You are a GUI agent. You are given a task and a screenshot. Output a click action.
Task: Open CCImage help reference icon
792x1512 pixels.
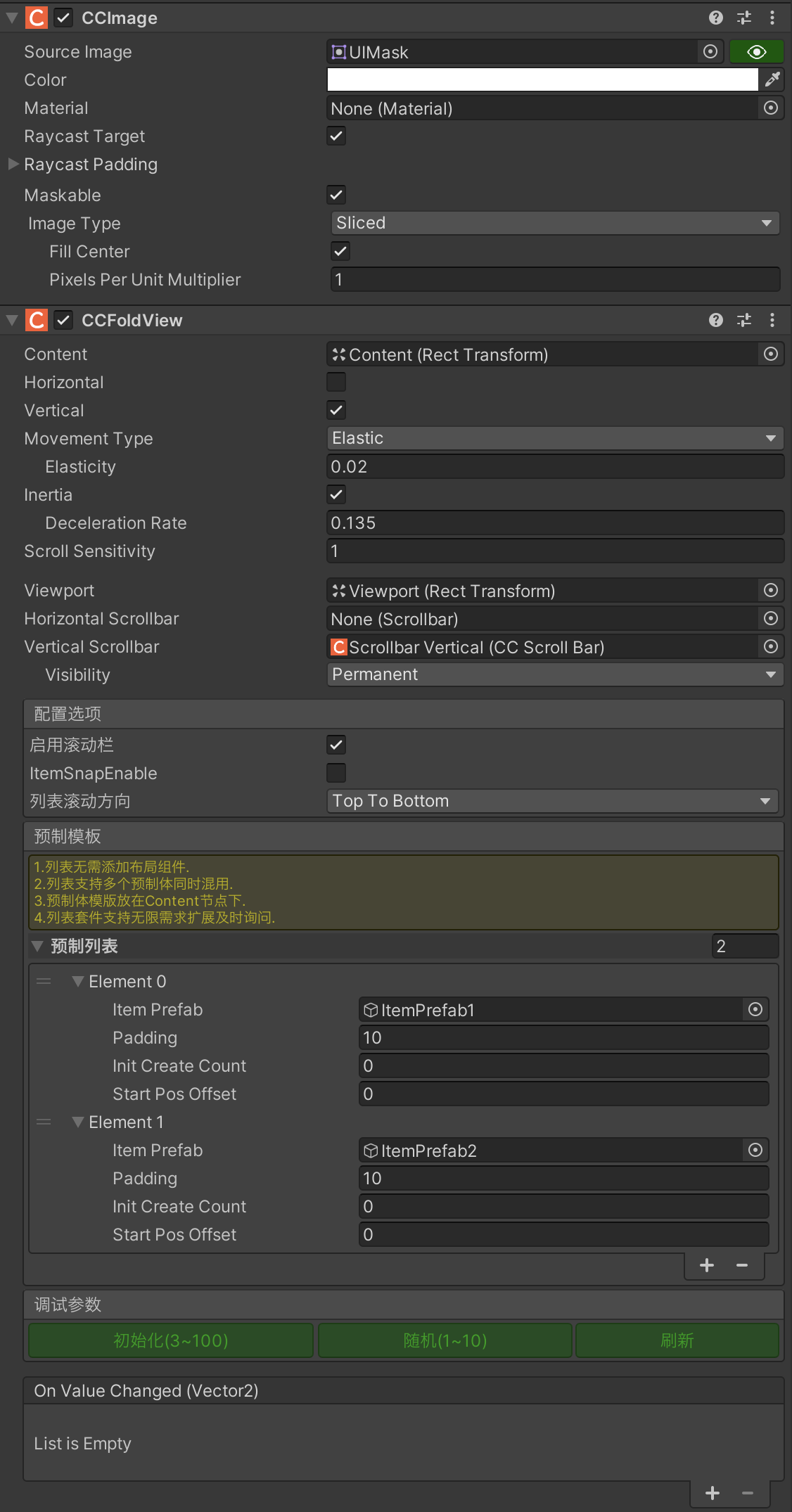pos(715,18)
